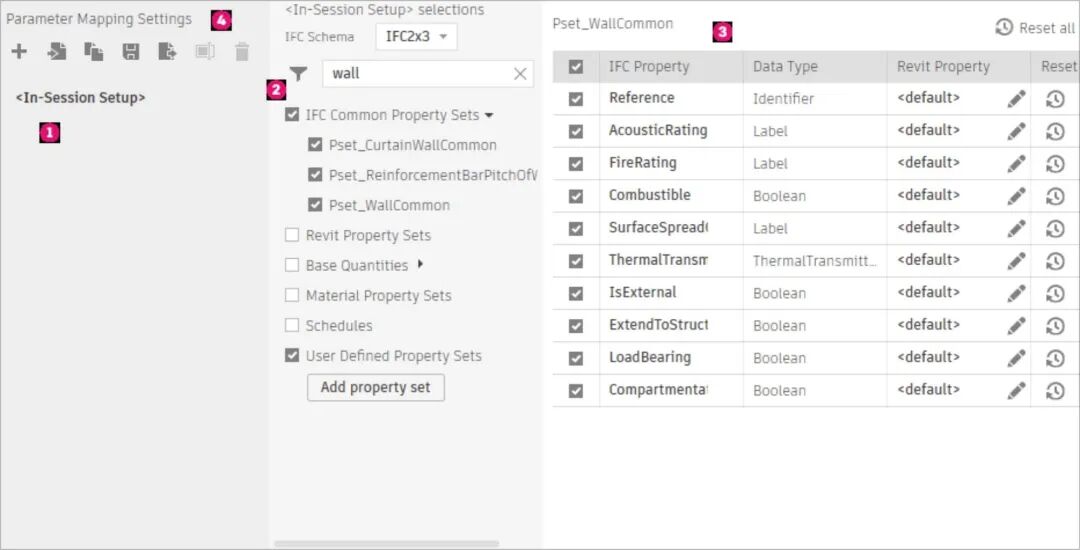Enable the Revit Property Sets checkbox

point(292,236)
